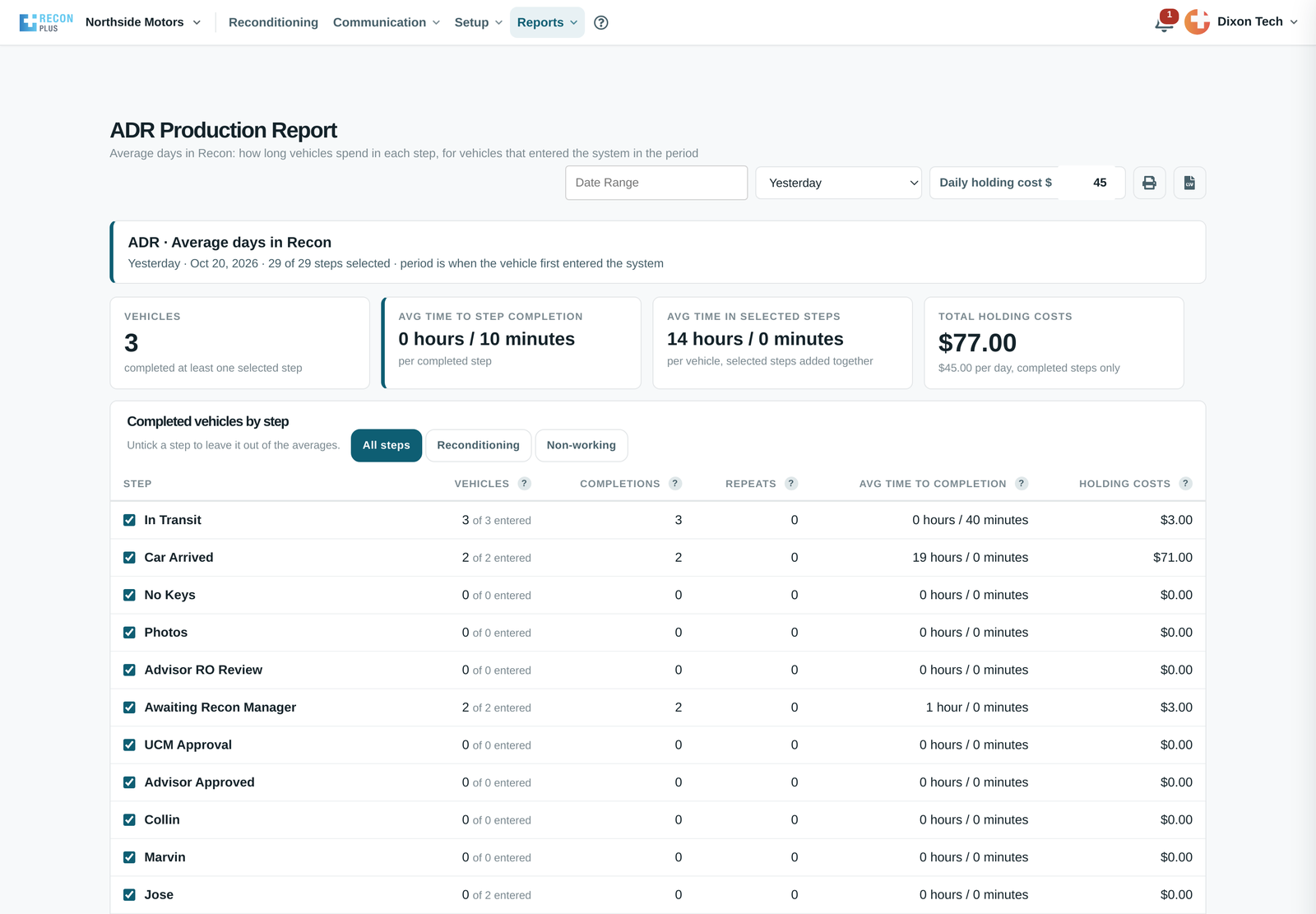Show help for the Vehicles column
The width and height of the screenshot is (1316, 914).
click(525, 484)
